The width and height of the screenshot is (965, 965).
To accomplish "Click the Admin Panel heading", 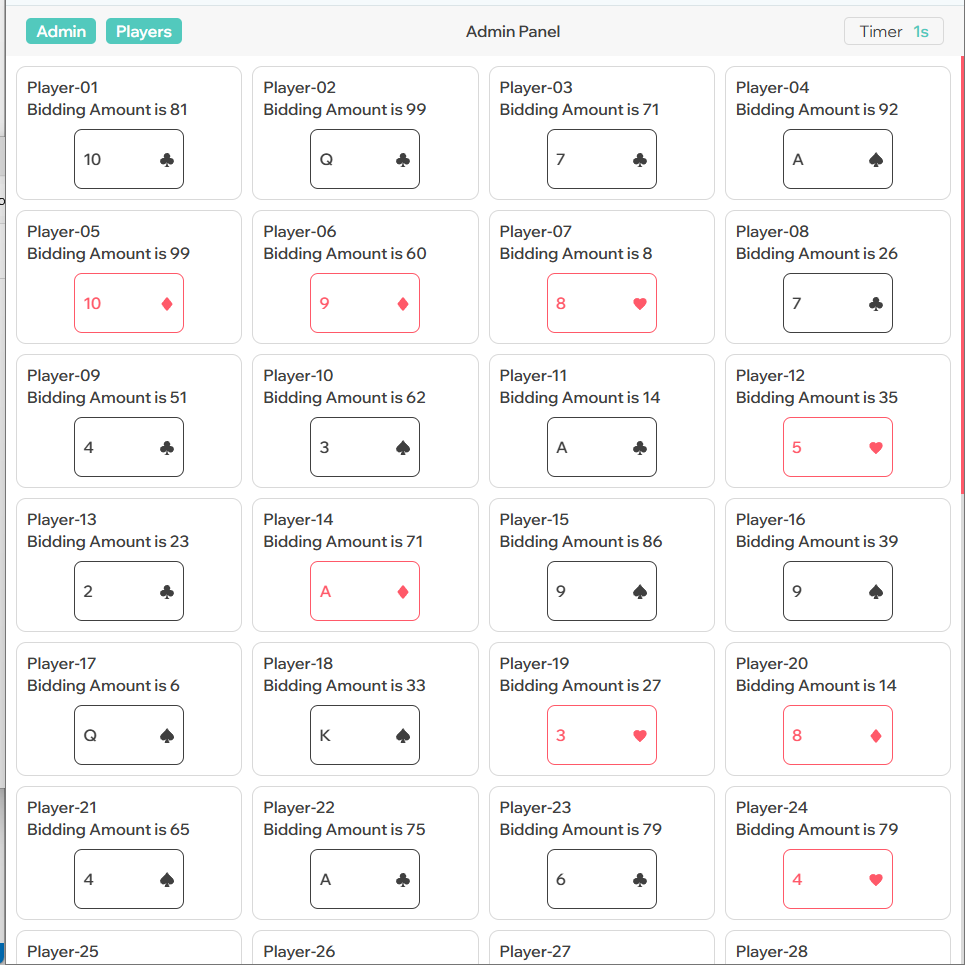I will [x=513, y=31].
